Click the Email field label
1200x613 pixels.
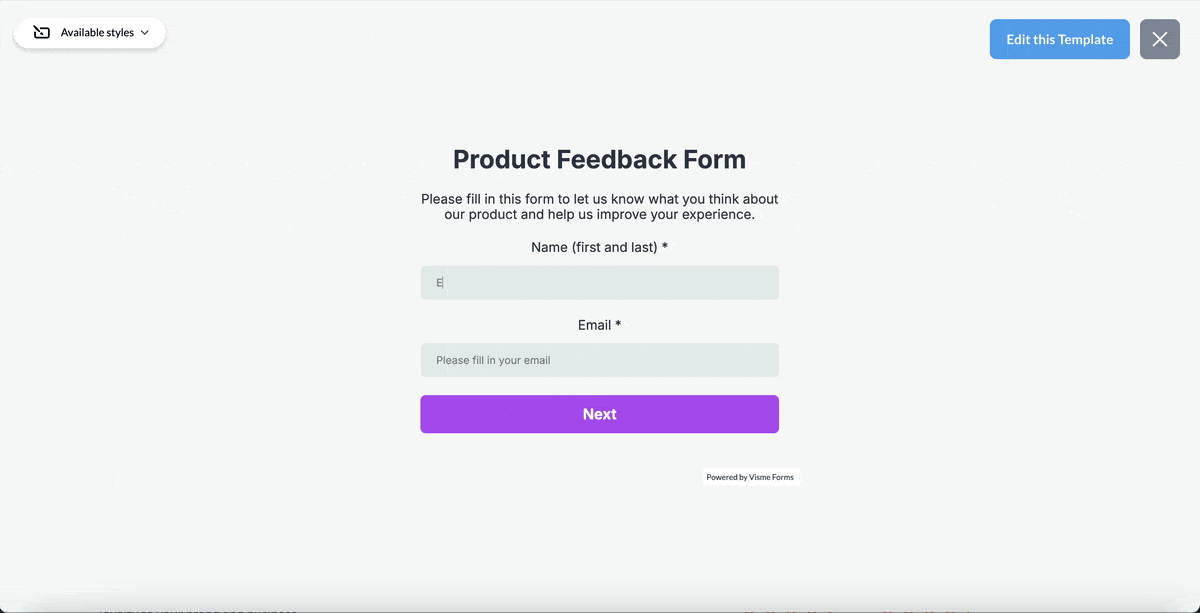[x=593, y=325]
